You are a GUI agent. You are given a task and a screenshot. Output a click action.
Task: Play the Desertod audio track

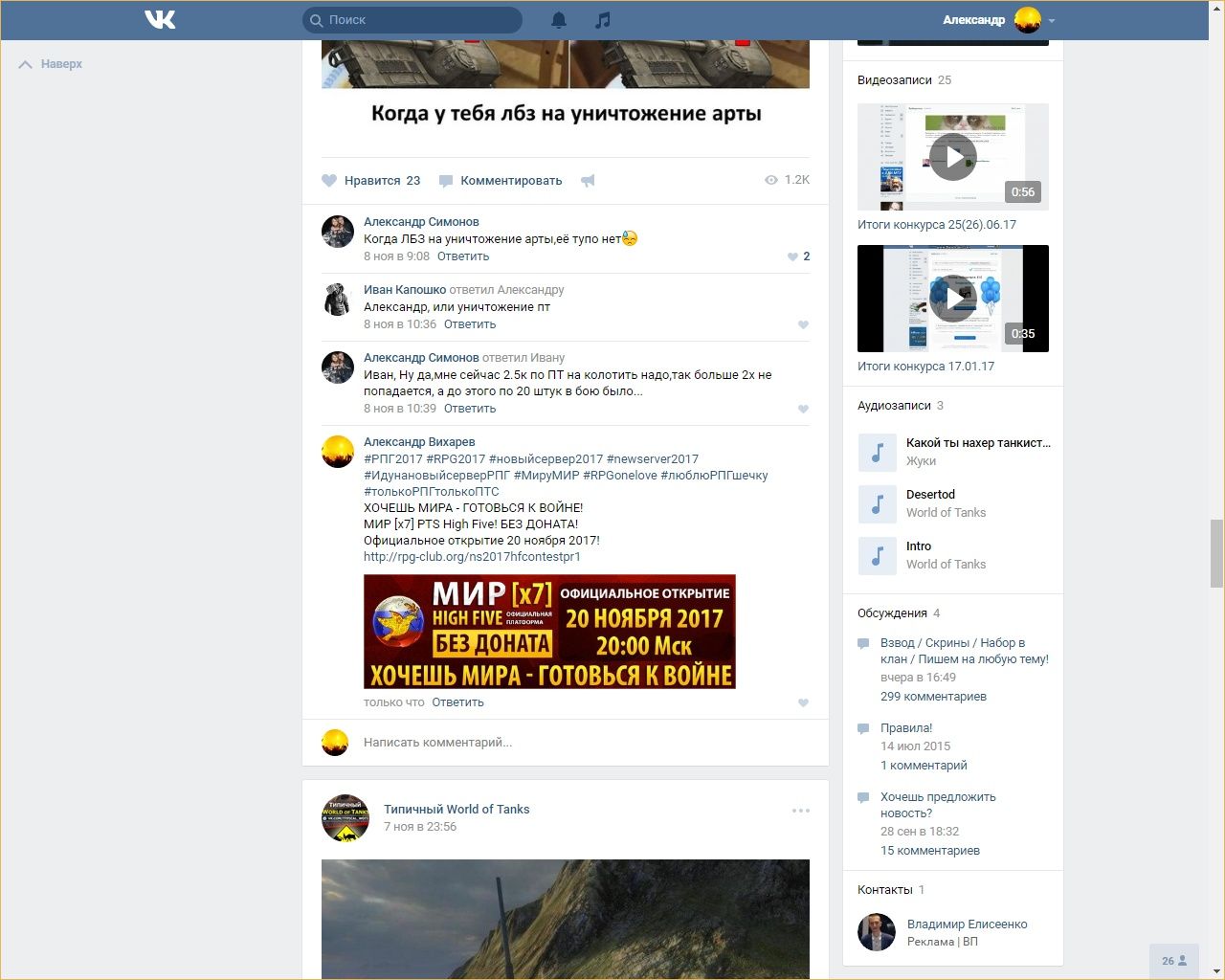(878, 504)
